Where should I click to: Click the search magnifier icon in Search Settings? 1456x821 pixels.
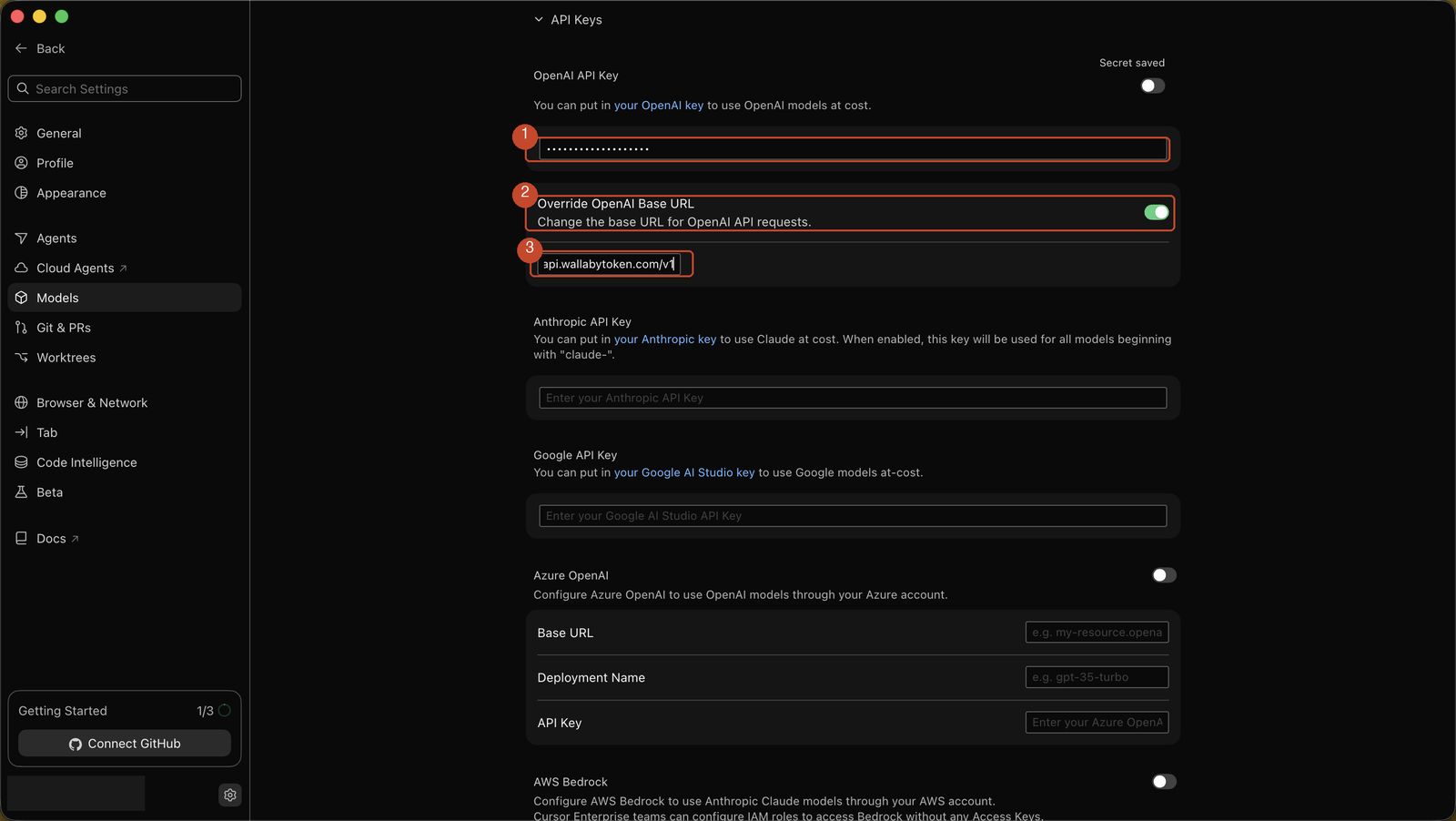pyautogui.click(x=23, y=88)
